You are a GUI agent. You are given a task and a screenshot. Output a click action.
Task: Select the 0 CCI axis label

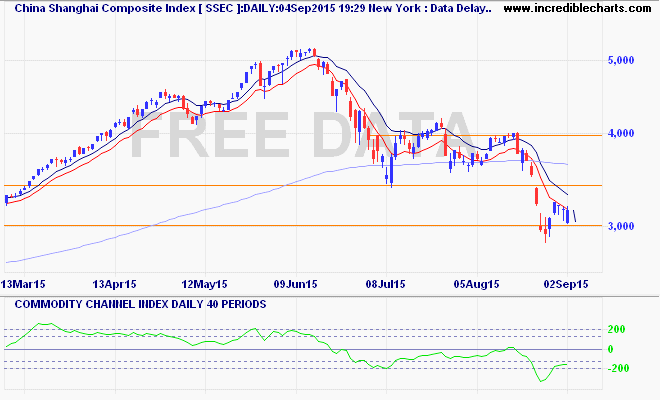tap(610, 349)
